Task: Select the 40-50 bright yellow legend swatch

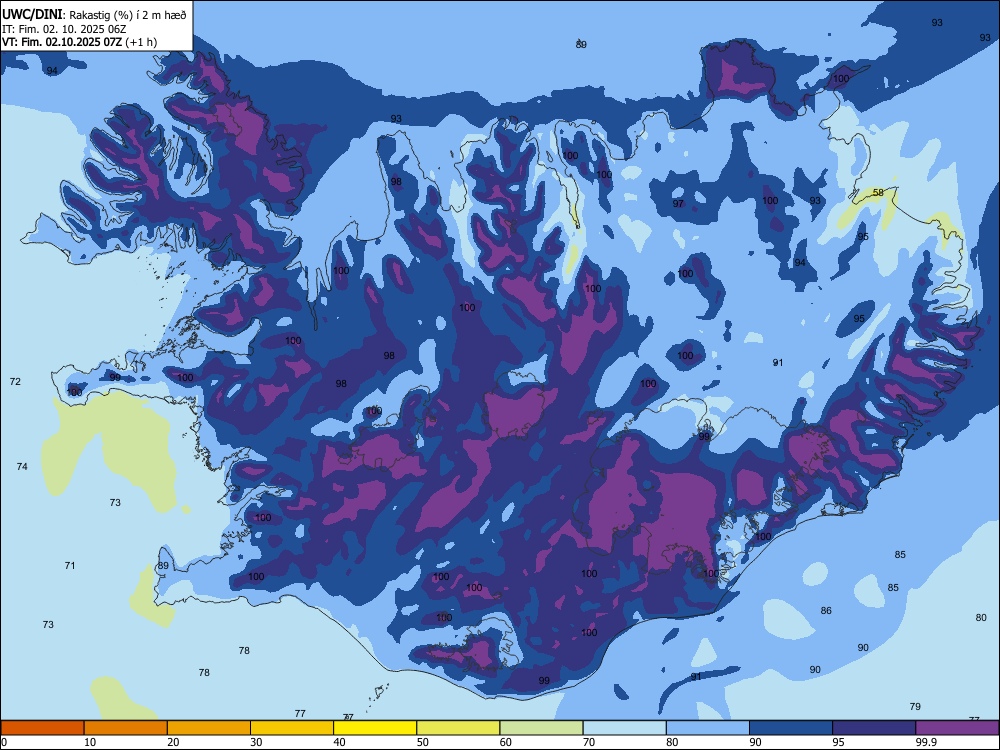Action: [375, 728]
